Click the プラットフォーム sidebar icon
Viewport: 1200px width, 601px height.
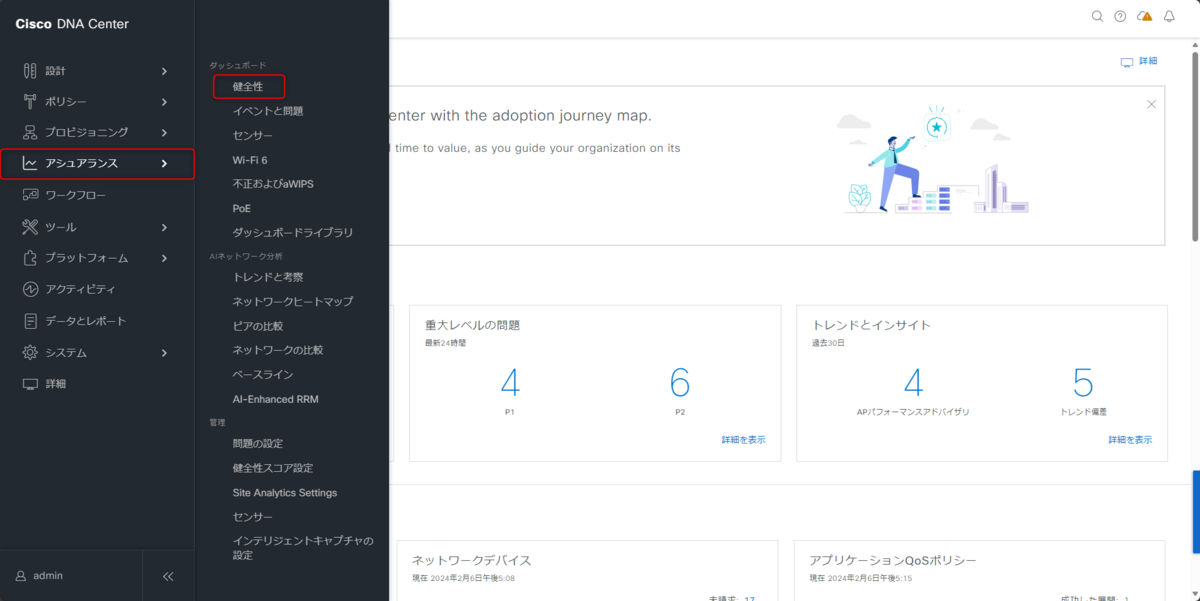point(30,258)
